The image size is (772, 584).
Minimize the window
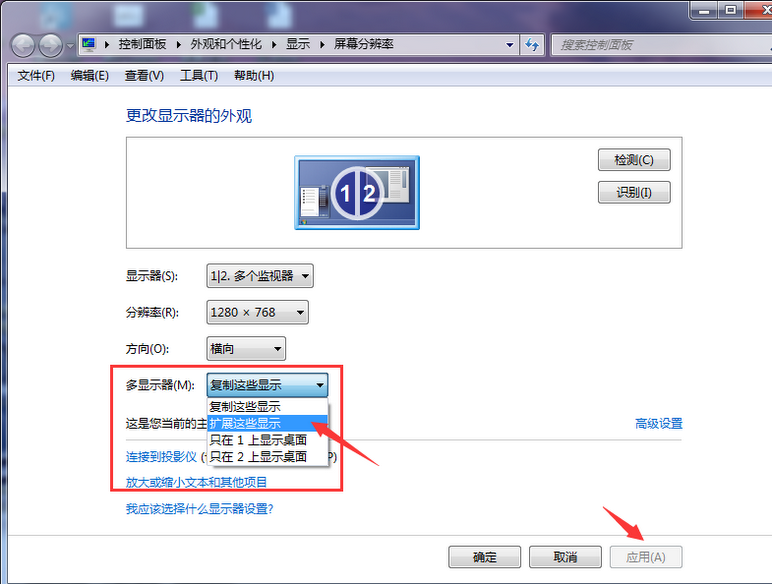coord(705,10)
